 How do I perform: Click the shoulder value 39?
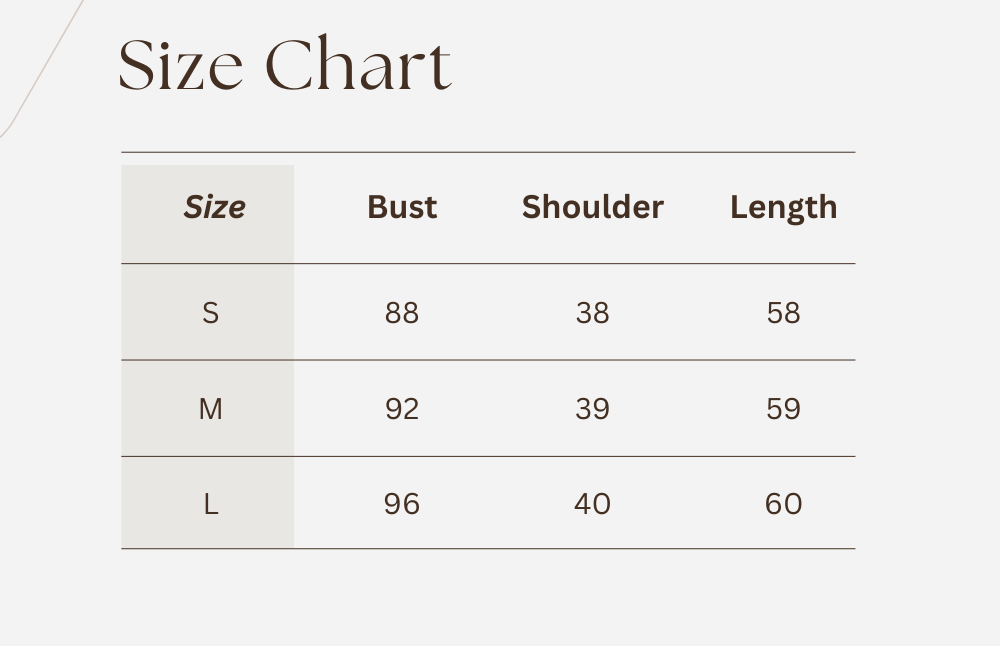[x=592, y=409]
